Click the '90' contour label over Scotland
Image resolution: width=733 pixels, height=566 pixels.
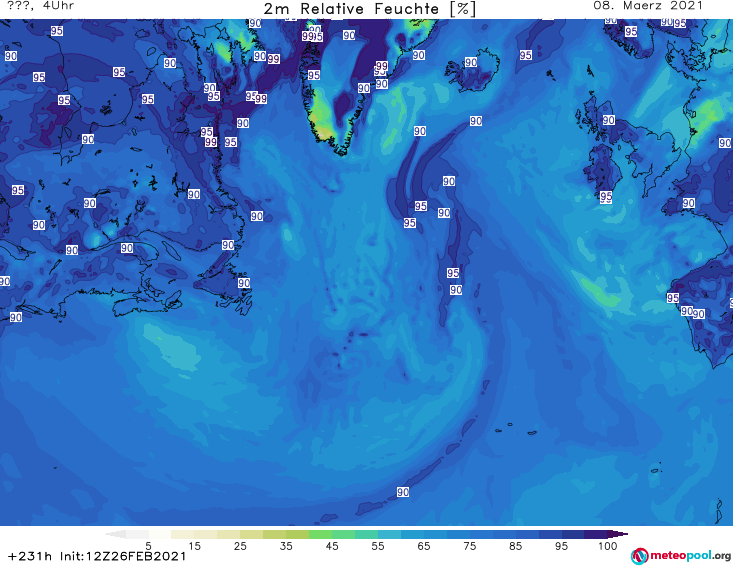[608, 120]
